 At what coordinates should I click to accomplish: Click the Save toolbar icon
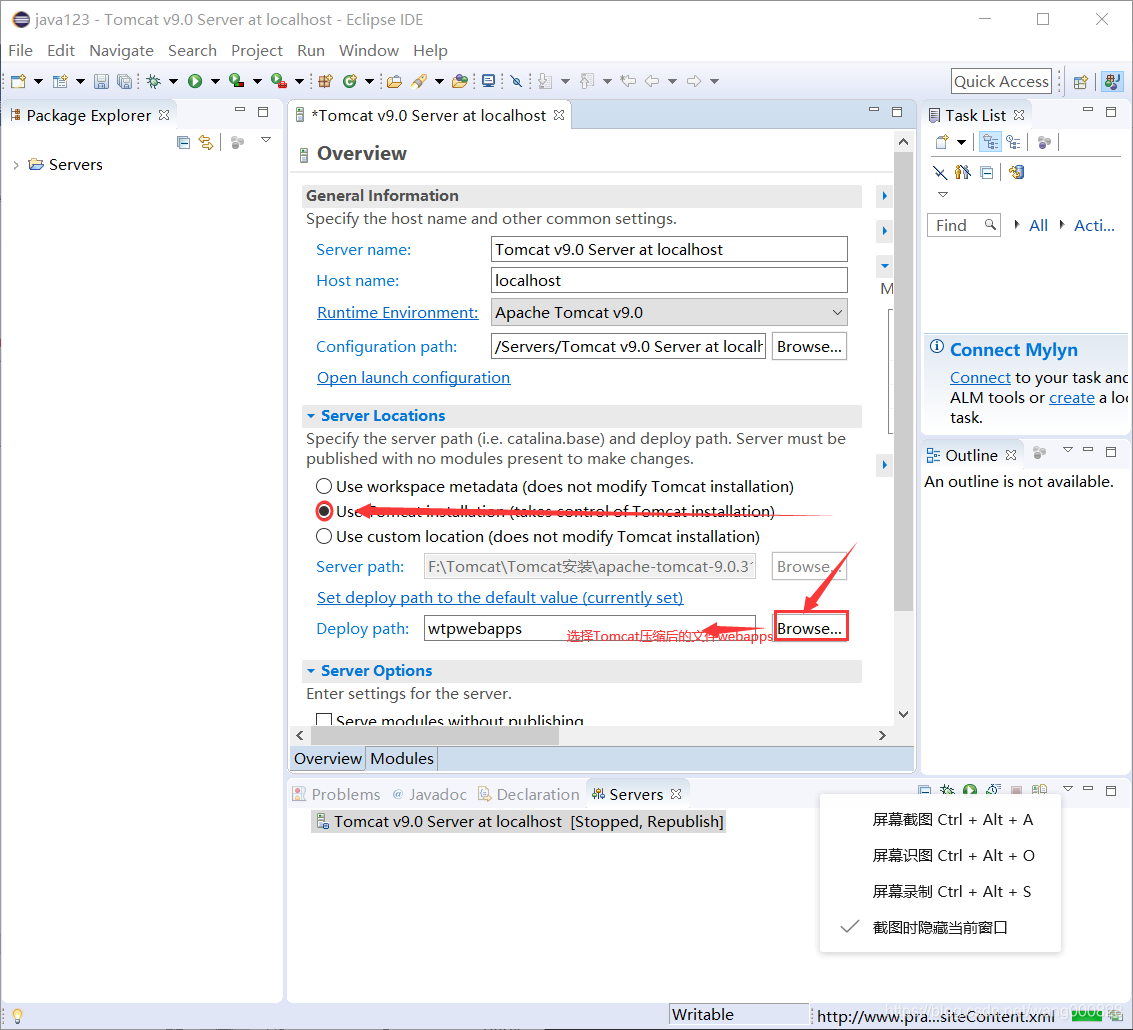pos(101,81)
